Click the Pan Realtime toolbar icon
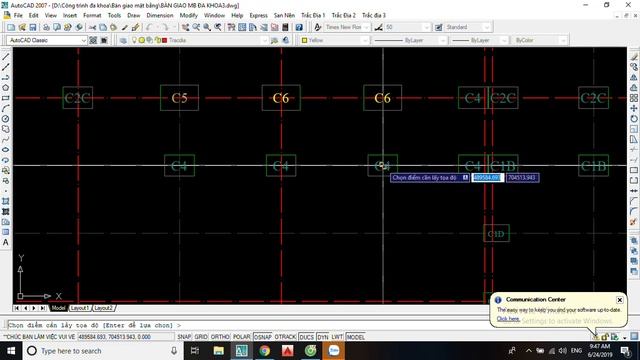This screenshot has height=360, width=640. click(x=185, y=27)
